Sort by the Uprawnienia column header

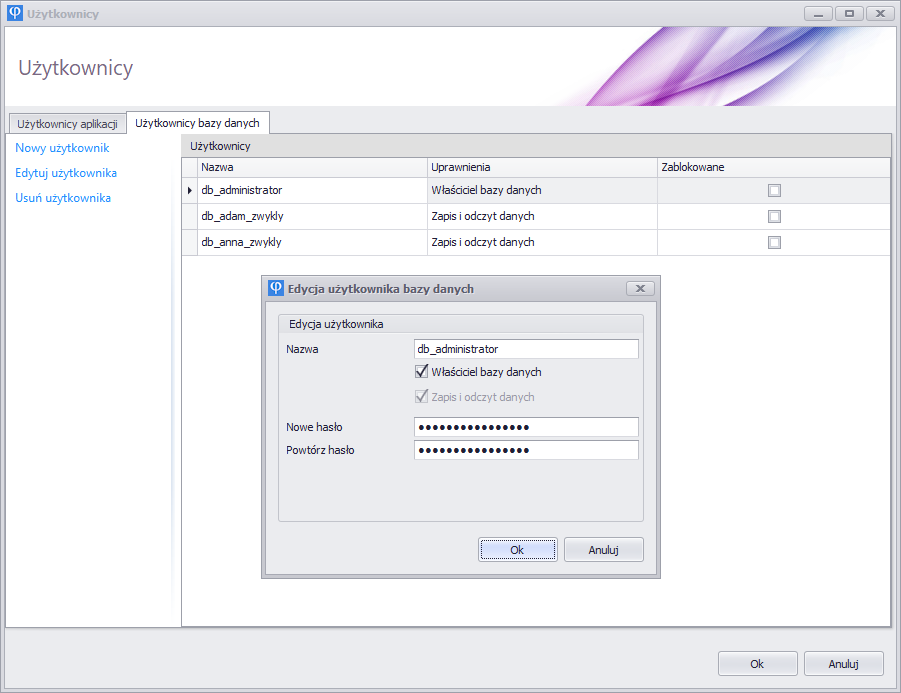[542, 167]
